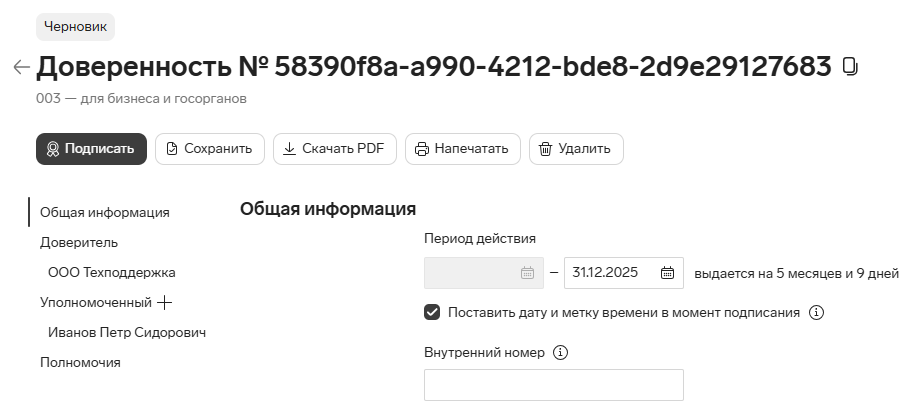The image size is (911, 408).
Task: Delete the draft with Удалить
Action: (576, 149)
